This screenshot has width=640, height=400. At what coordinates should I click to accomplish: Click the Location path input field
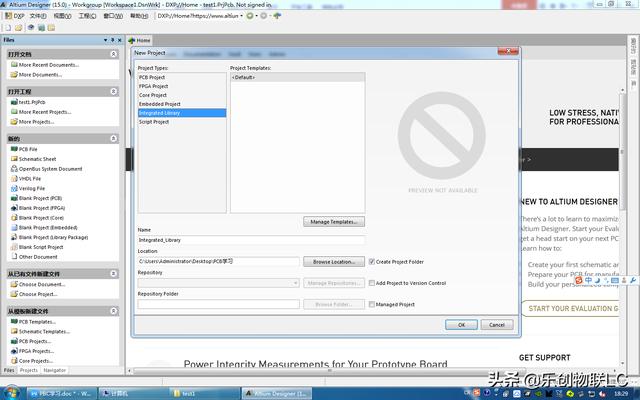(218, 262)
